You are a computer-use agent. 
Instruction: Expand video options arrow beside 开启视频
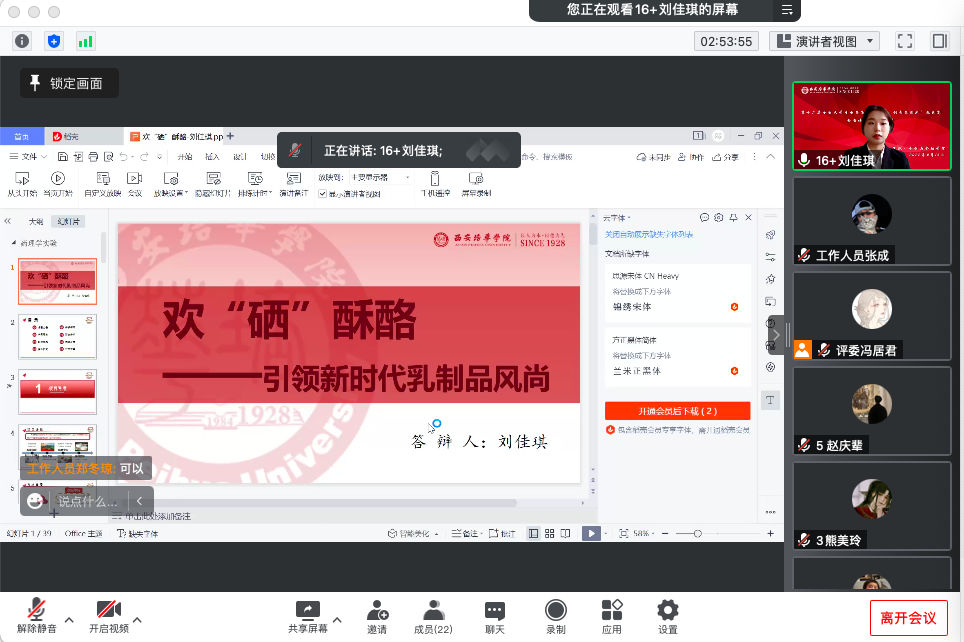[x=137, y=620]
